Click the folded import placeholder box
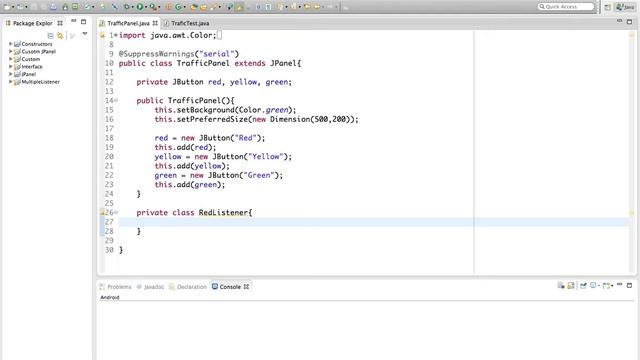This screenshot has width=640, height=360. click(219, 36)
